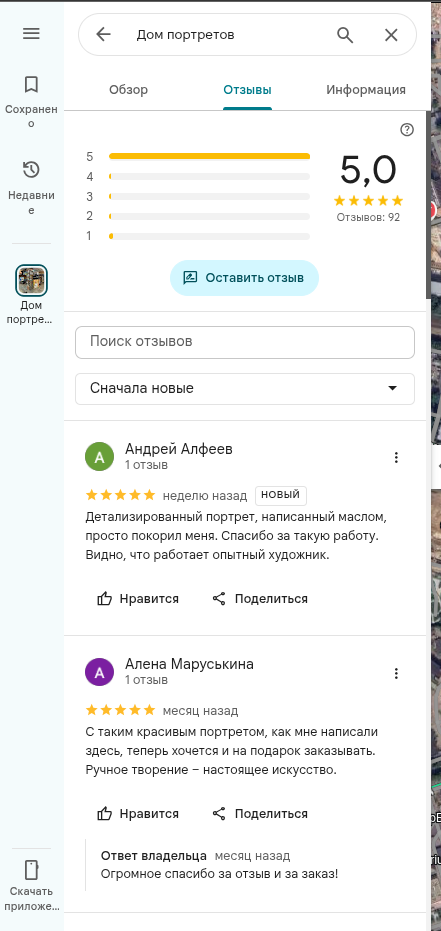Click the search magnifier icon
This screenshot has height=931, width=441.
345,35
